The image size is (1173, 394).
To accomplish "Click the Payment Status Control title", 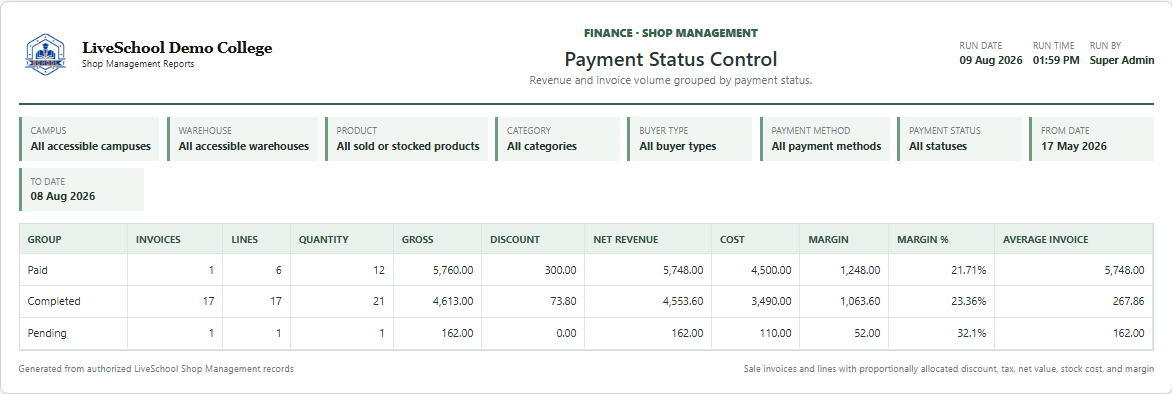I will tap(670, 59).
